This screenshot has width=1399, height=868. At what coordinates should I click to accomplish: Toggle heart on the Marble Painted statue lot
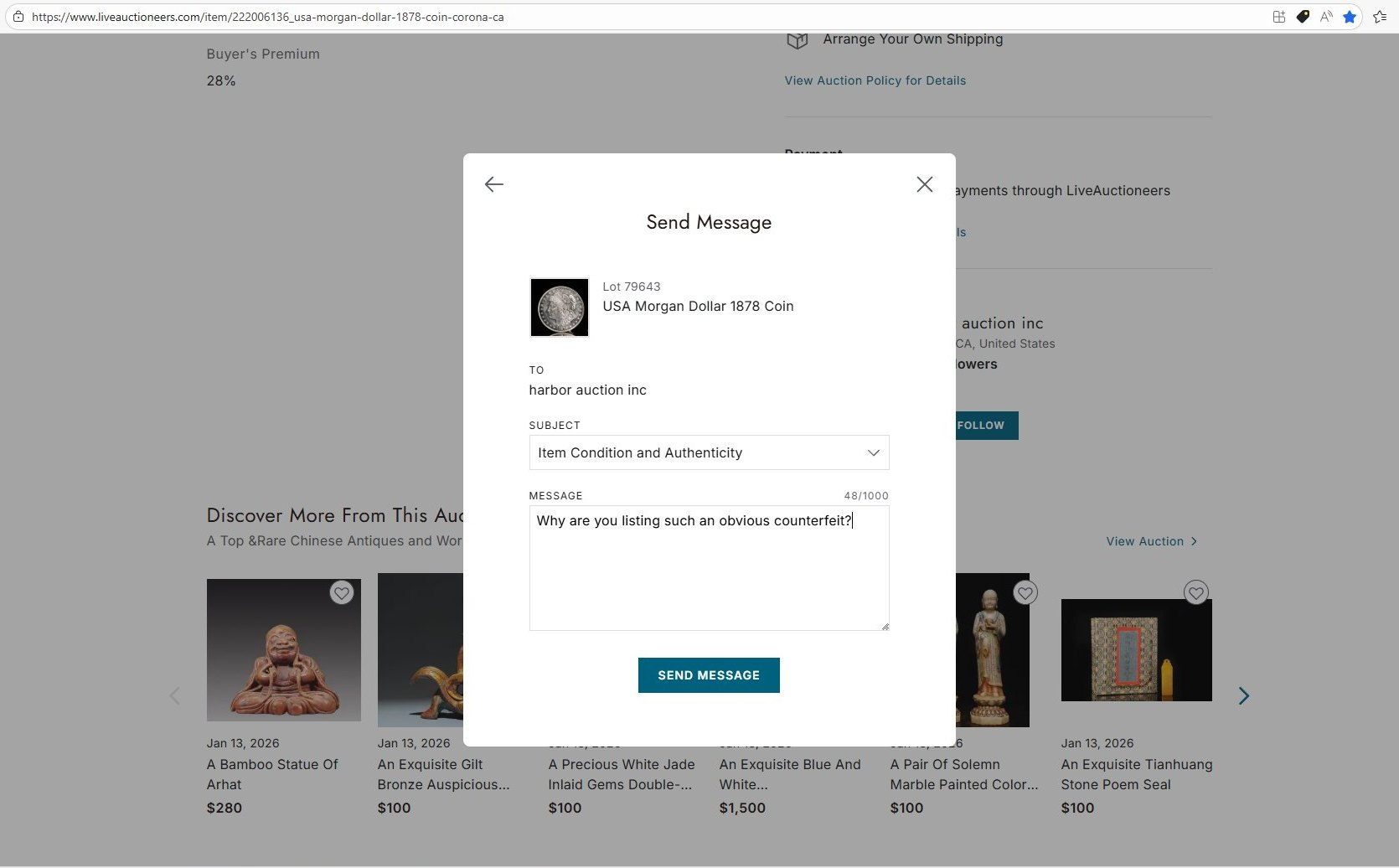(x=1025, y=593)
